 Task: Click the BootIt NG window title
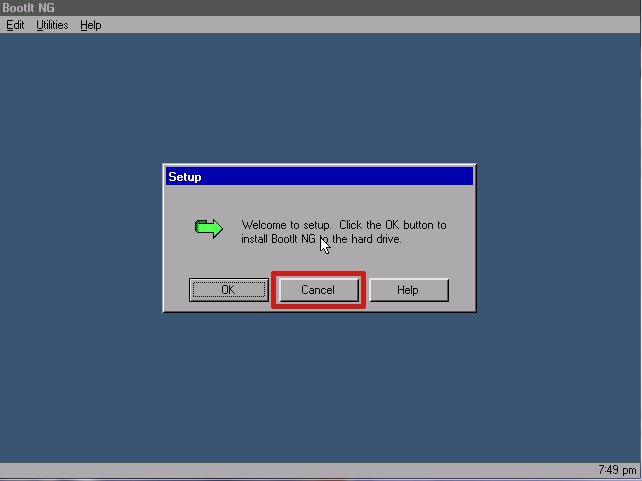[28, 8]
